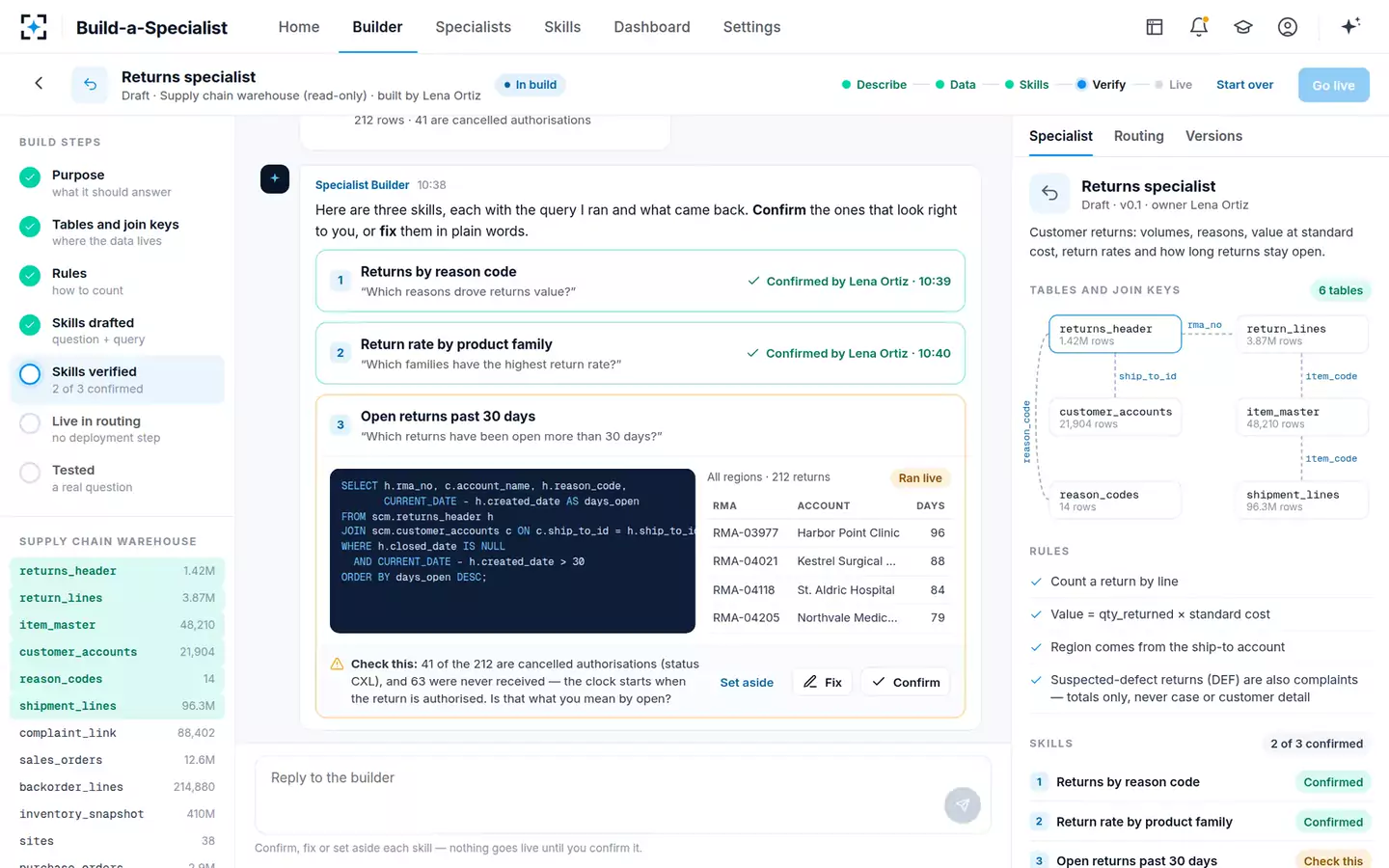Click the sparkle assistant icon
The width and height of the screenshot is (1389, 868).
[1350, 26]
